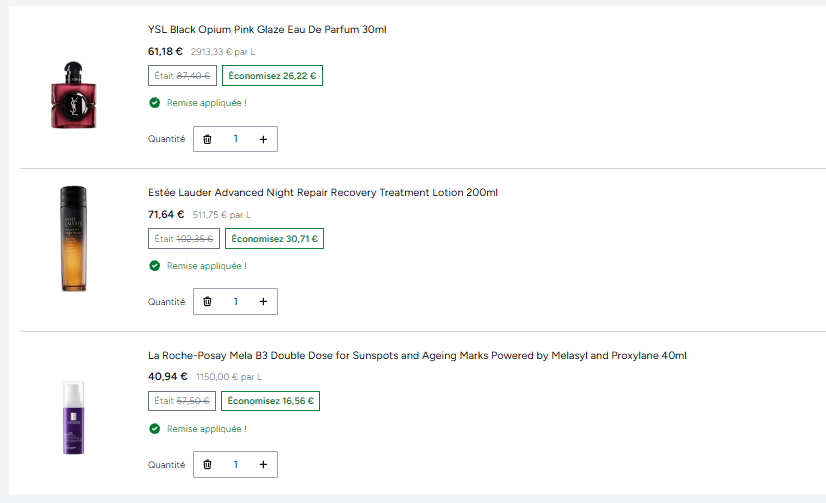This screenshot has width=826, height=503.
Task: Click YSL quantity value field
Action: pyautogui.click(x=235, y=139)
